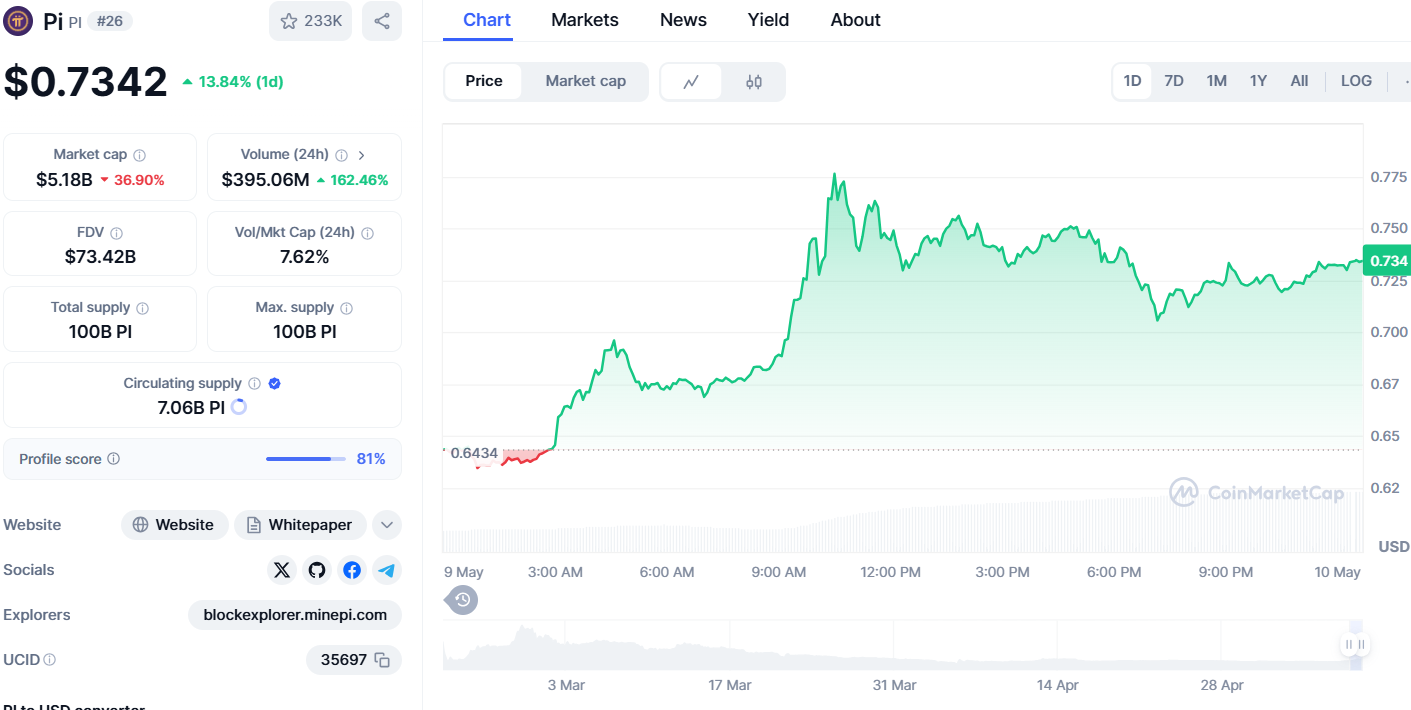
Task: Expand Volume (24h) details arrow
Action: (361, 155)
